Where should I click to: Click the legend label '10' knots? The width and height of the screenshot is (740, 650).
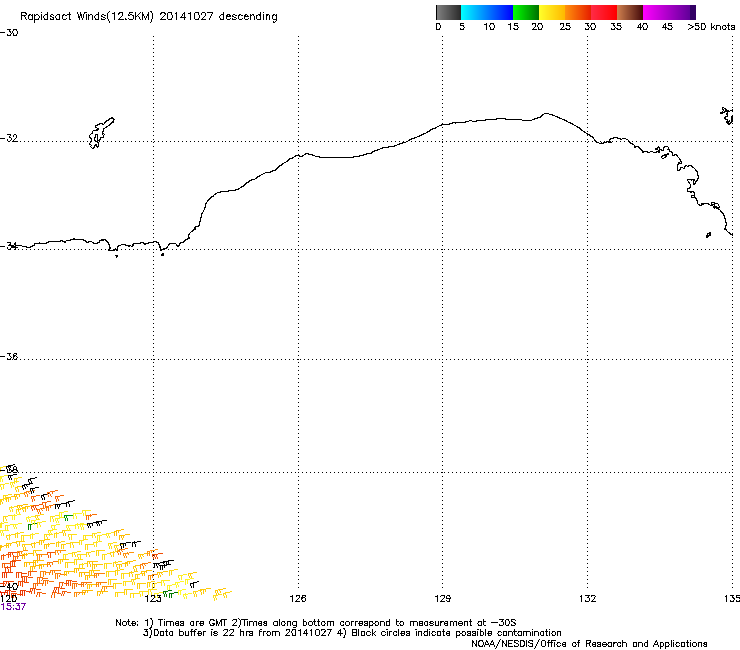click(489, 27)
